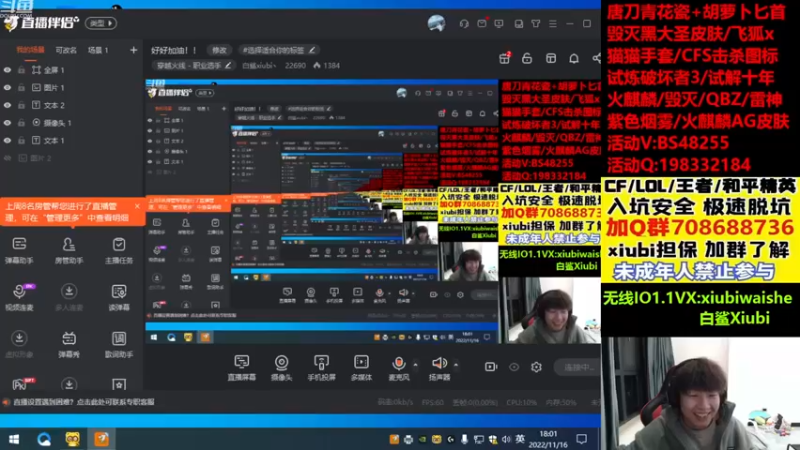Open the notification bell icon
This screenshot has height=450, width=800.
[574, 58]
